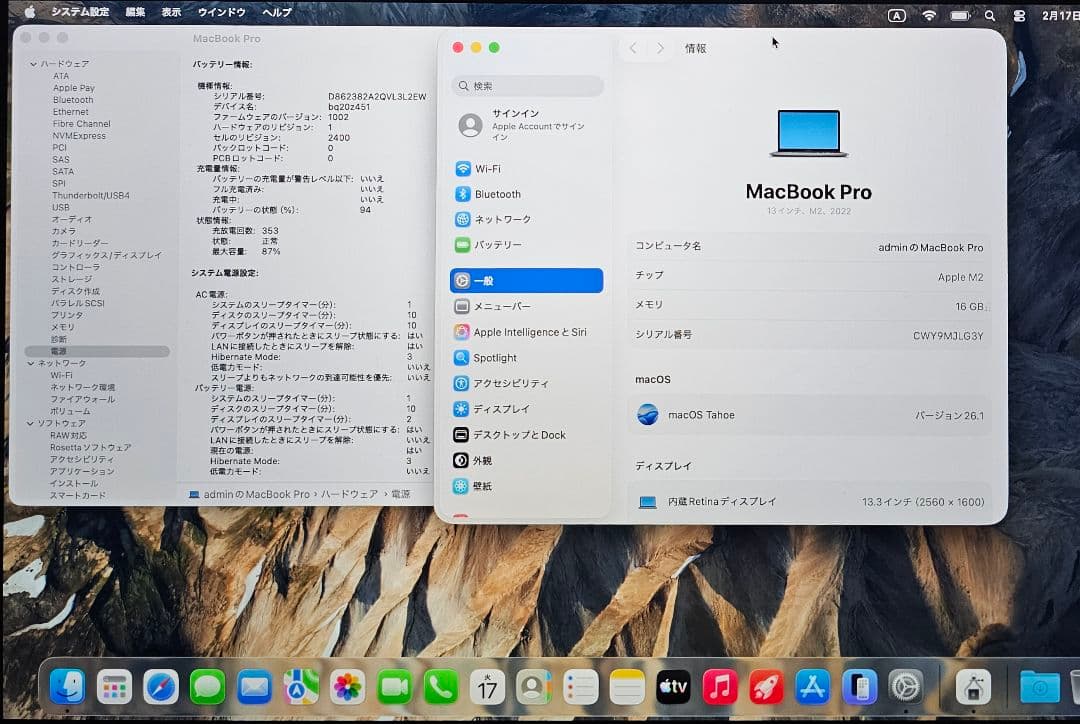Image resolution: width=1080 pixels, height=724 pixels.
Task: Open Messages from the Dock
Action: pos(207,687)
